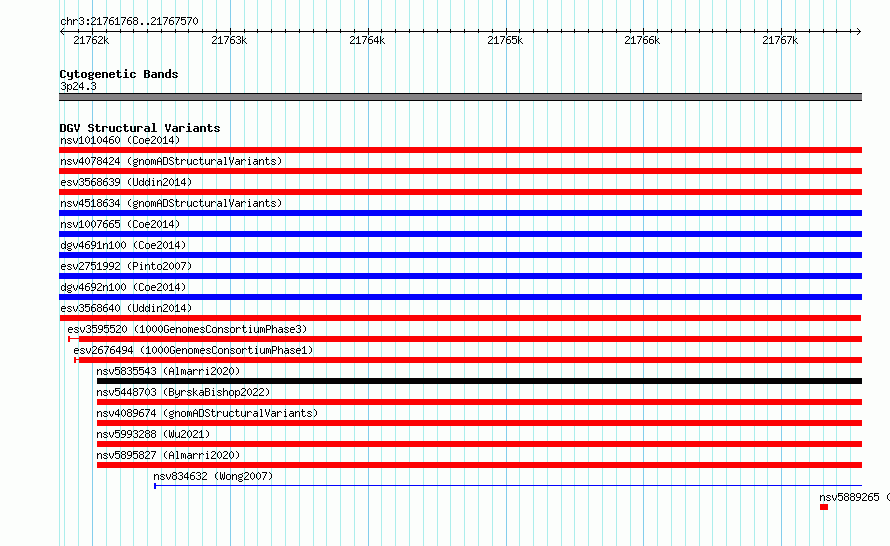Click the red bar under nsv5895827

click(x=480, y=465)
